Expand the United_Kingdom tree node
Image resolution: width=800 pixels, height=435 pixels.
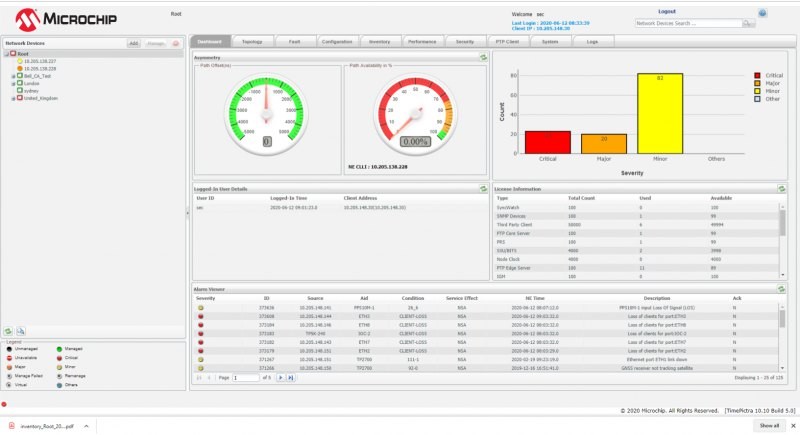(x=12, y=98)
